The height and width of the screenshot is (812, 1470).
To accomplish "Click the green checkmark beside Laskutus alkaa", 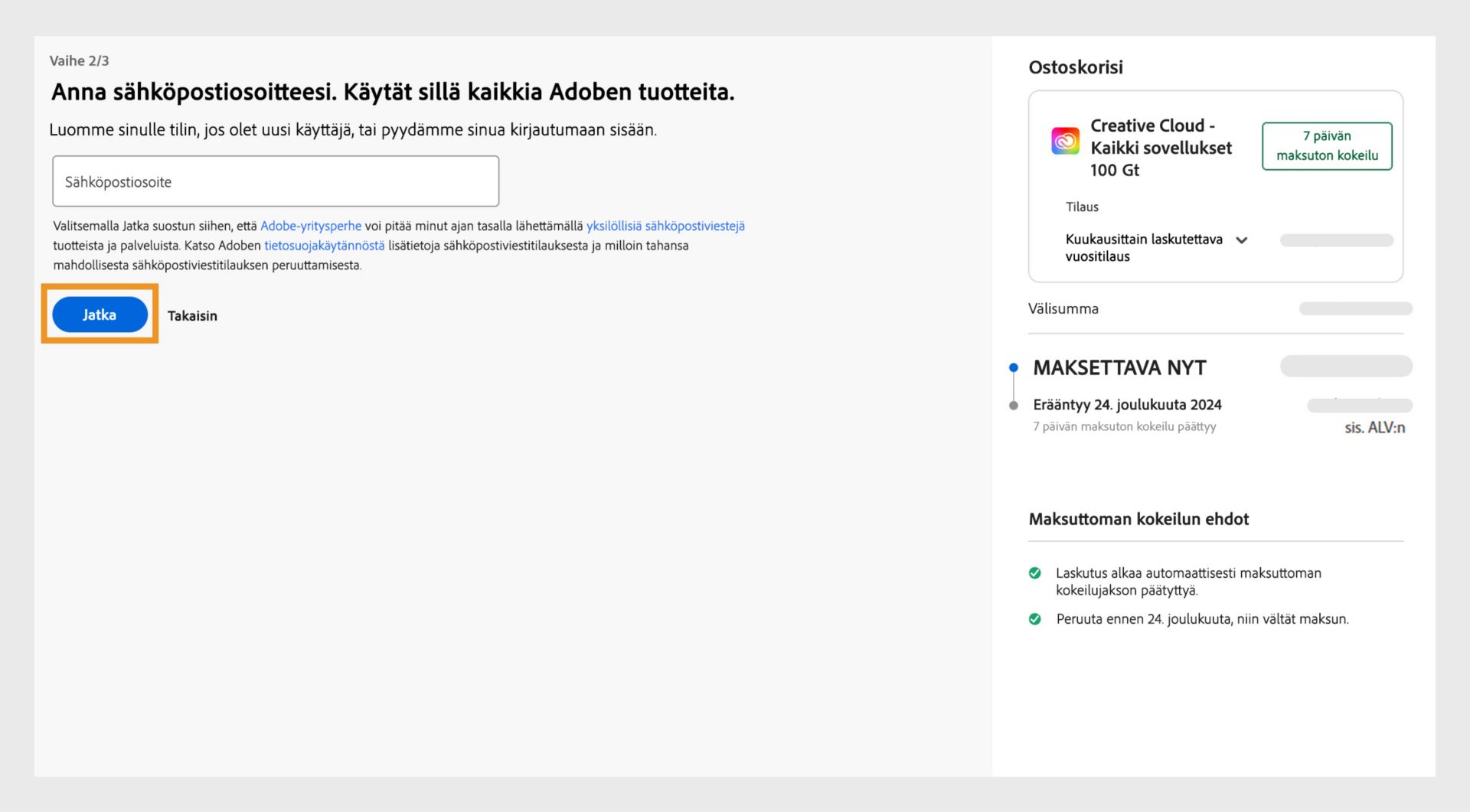I will point(1035,572).
